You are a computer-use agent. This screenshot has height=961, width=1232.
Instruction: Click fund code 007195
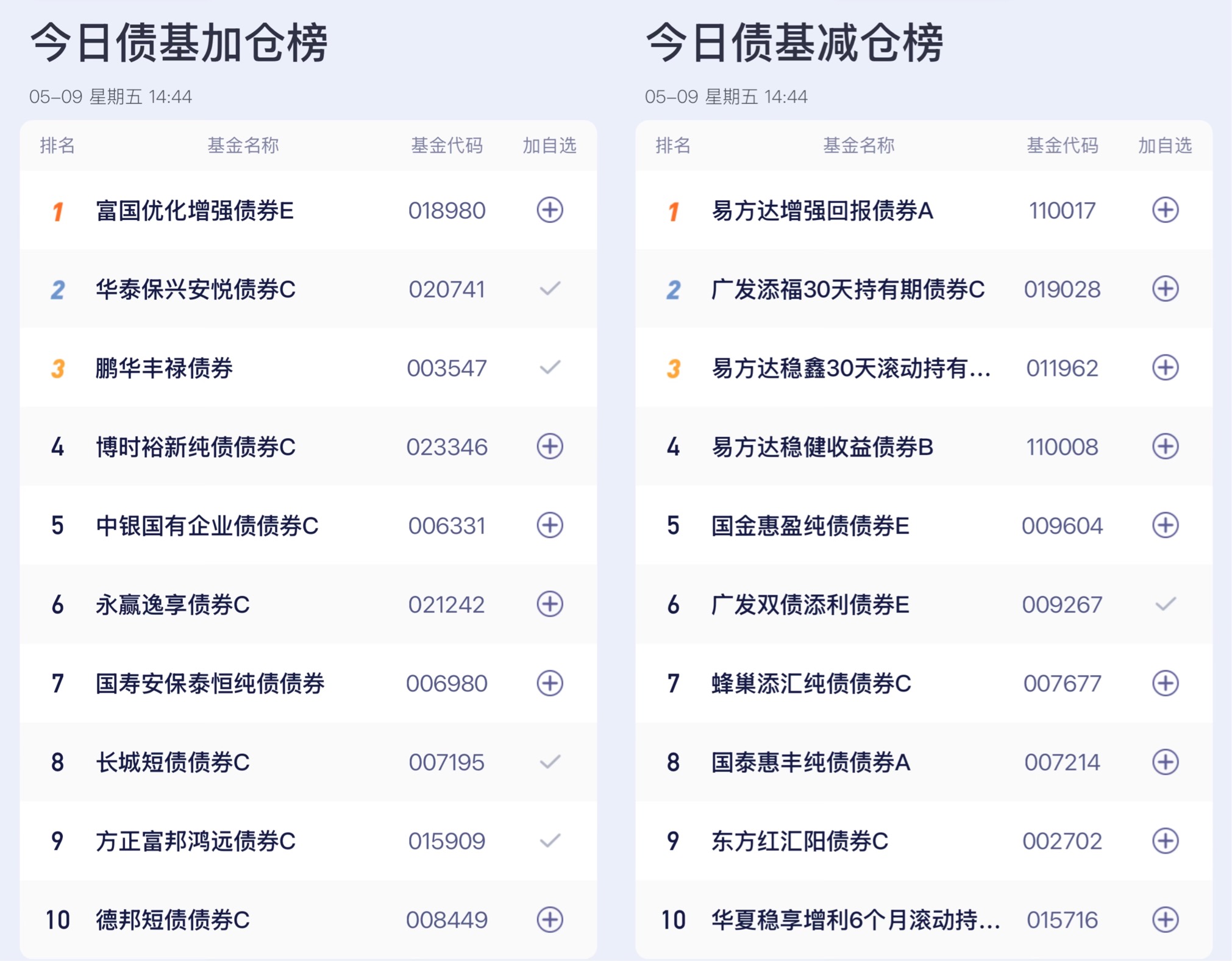(447, 762)
